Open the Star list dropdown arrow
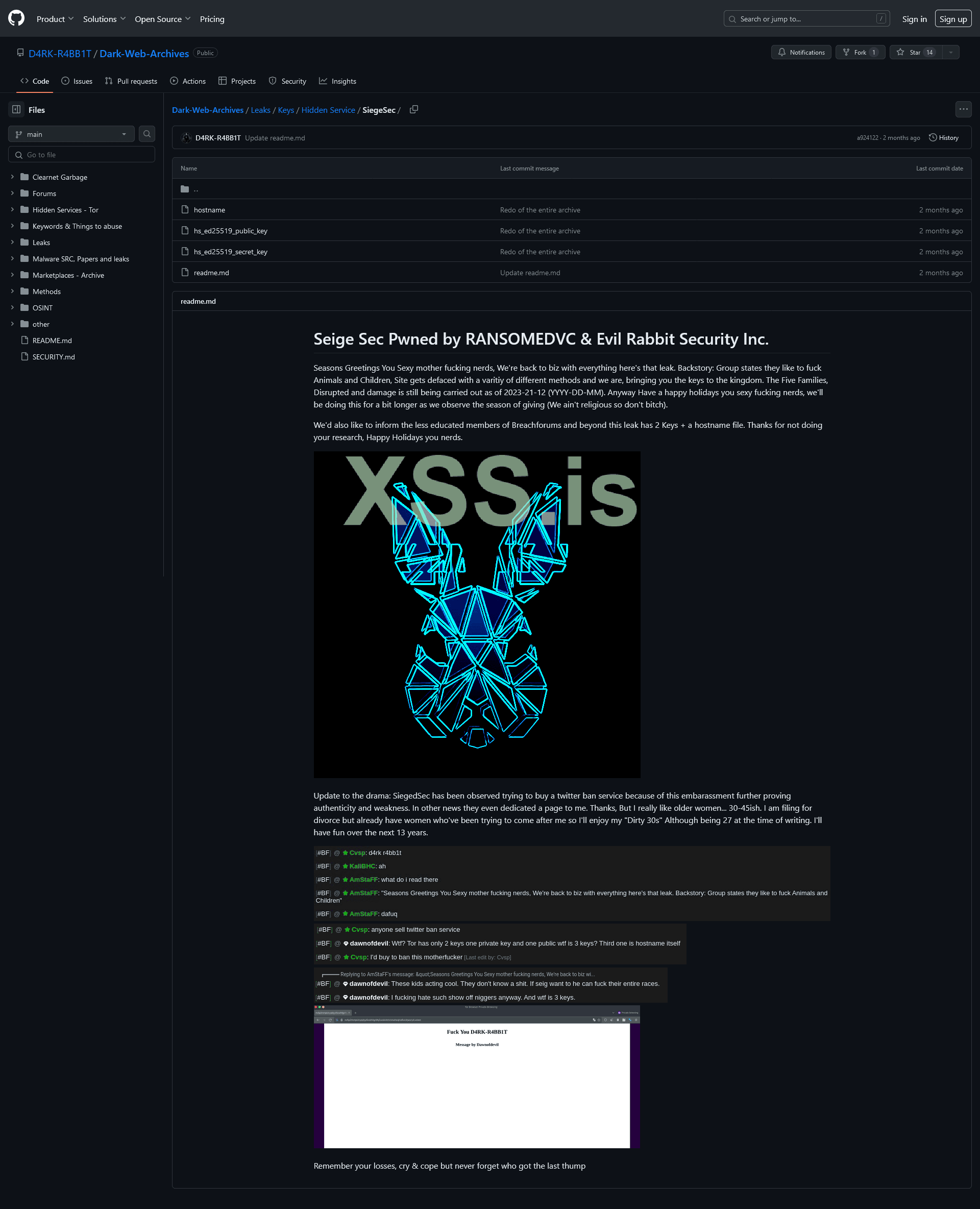This screenshot has height=1209, width=980. [x=950, y=53]
